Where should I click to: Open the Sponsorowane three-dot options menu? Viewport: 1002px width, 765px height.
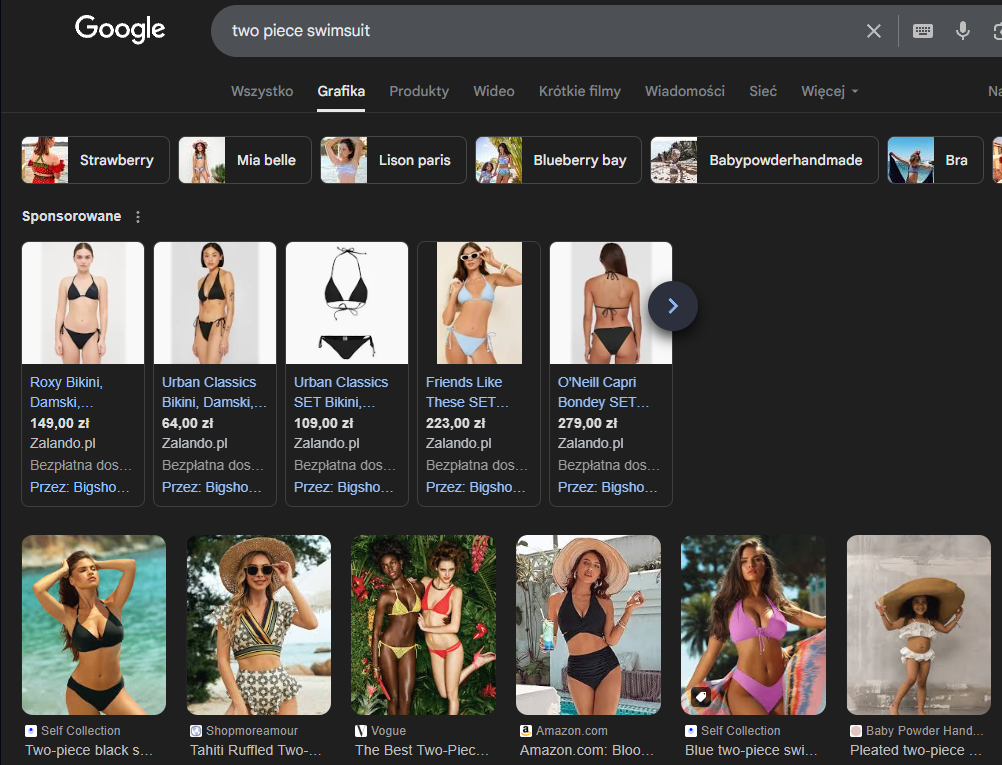tap(137, 217)
